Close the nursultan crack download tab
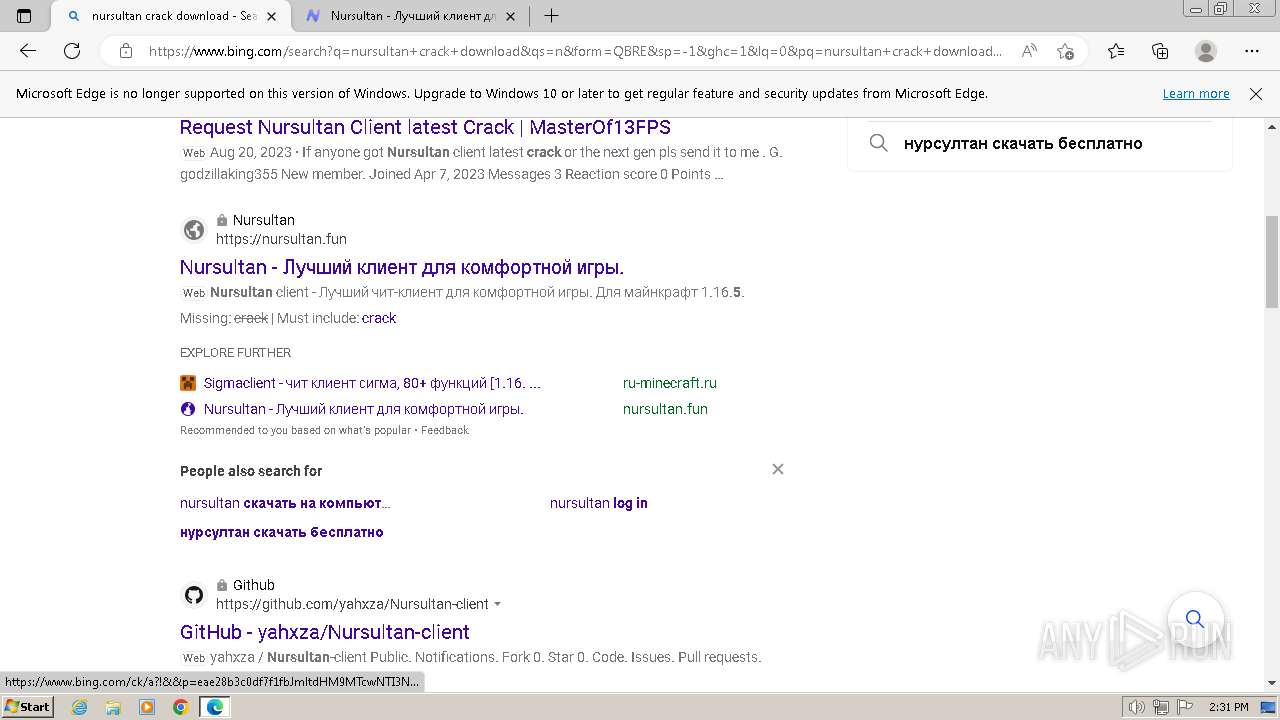Image resolution: width=1280 pixels, height=720 pixels. tap(271, 16)
